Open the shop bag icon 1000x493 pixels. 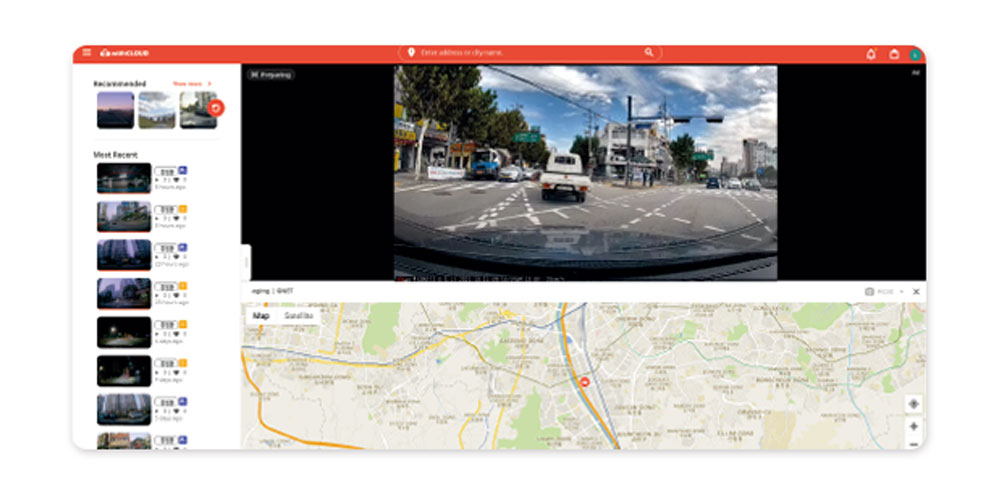(894, 54)
